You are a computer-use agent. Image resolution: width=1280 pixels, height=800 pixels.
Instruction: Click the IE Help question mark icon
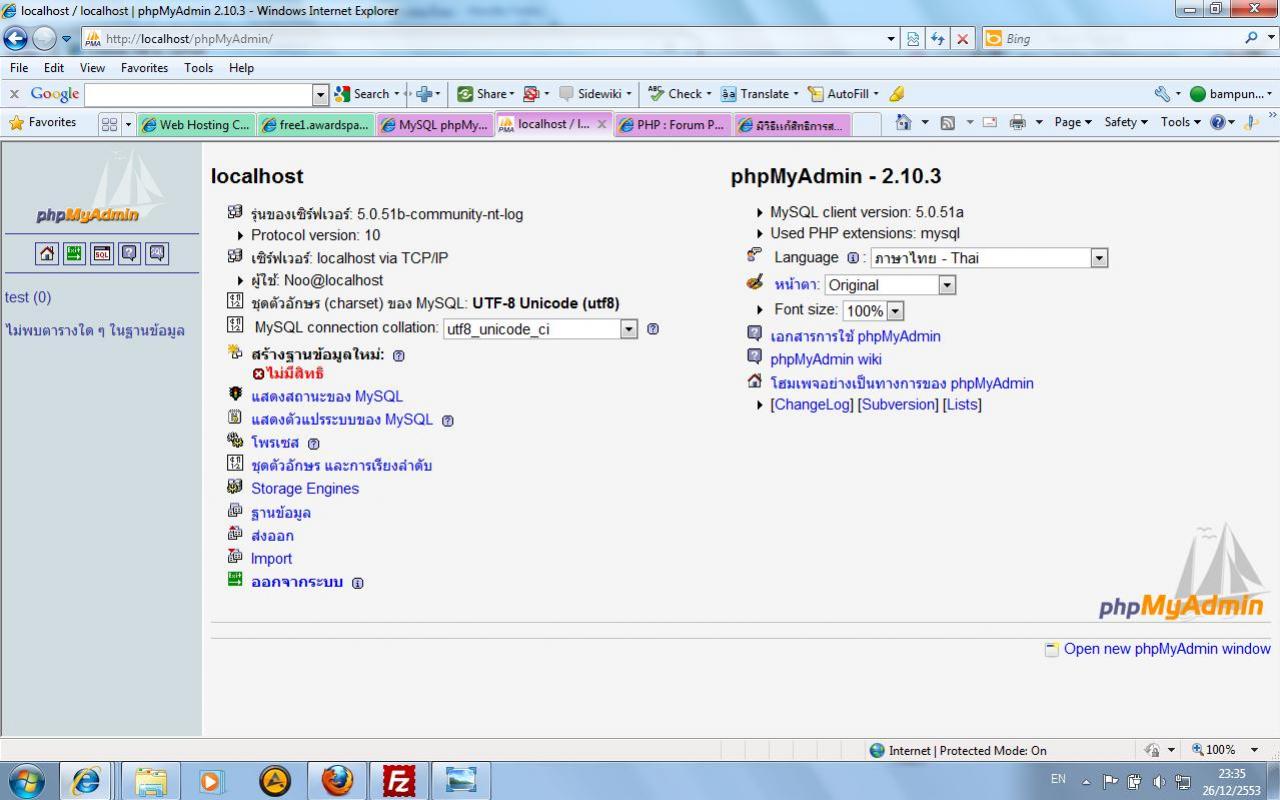pyautogui.click(x=1217, y=122)
